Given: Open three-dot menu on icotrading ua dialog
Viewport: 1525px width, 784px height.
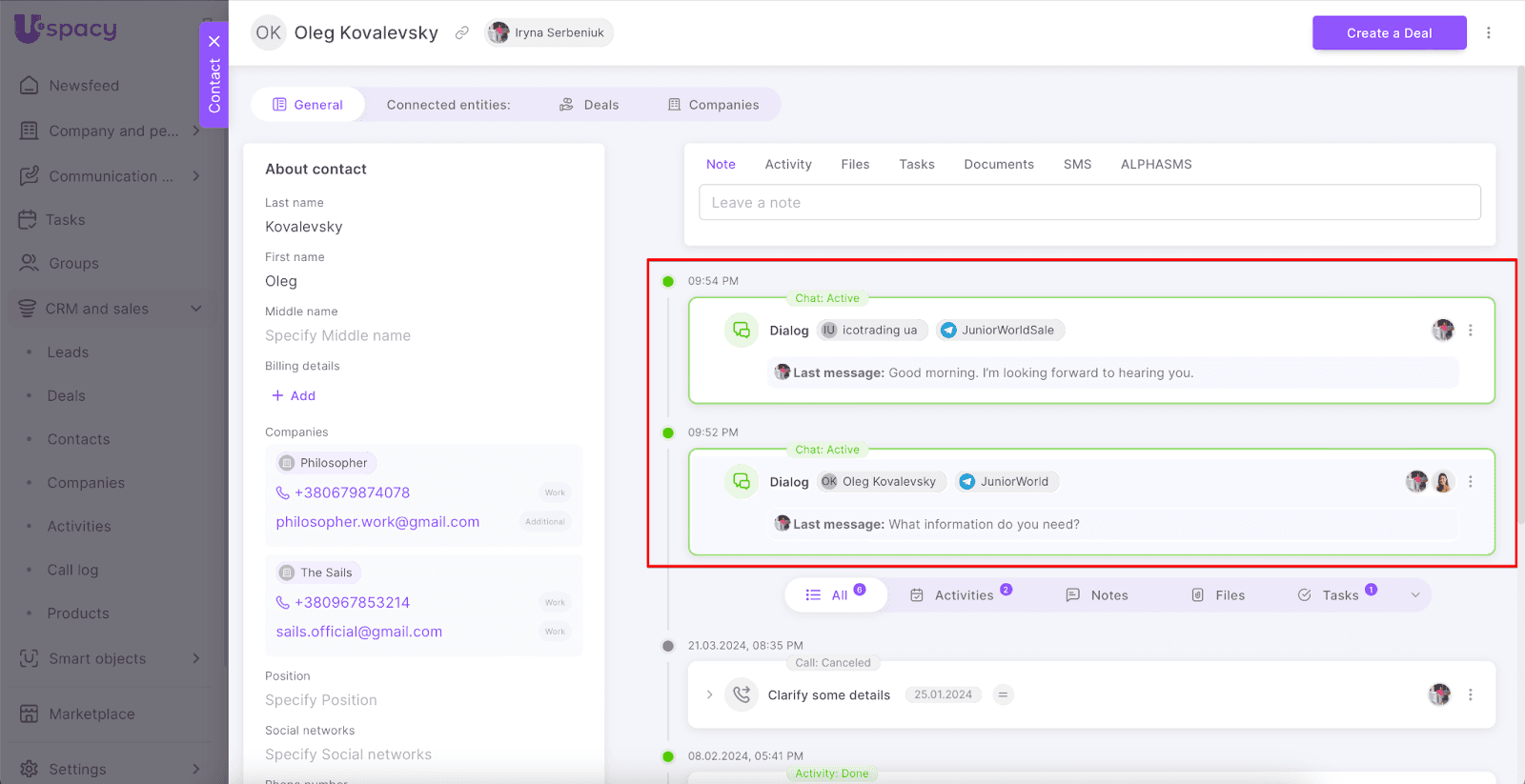Looking at the screenshot, I should [x=1470, y=331].
